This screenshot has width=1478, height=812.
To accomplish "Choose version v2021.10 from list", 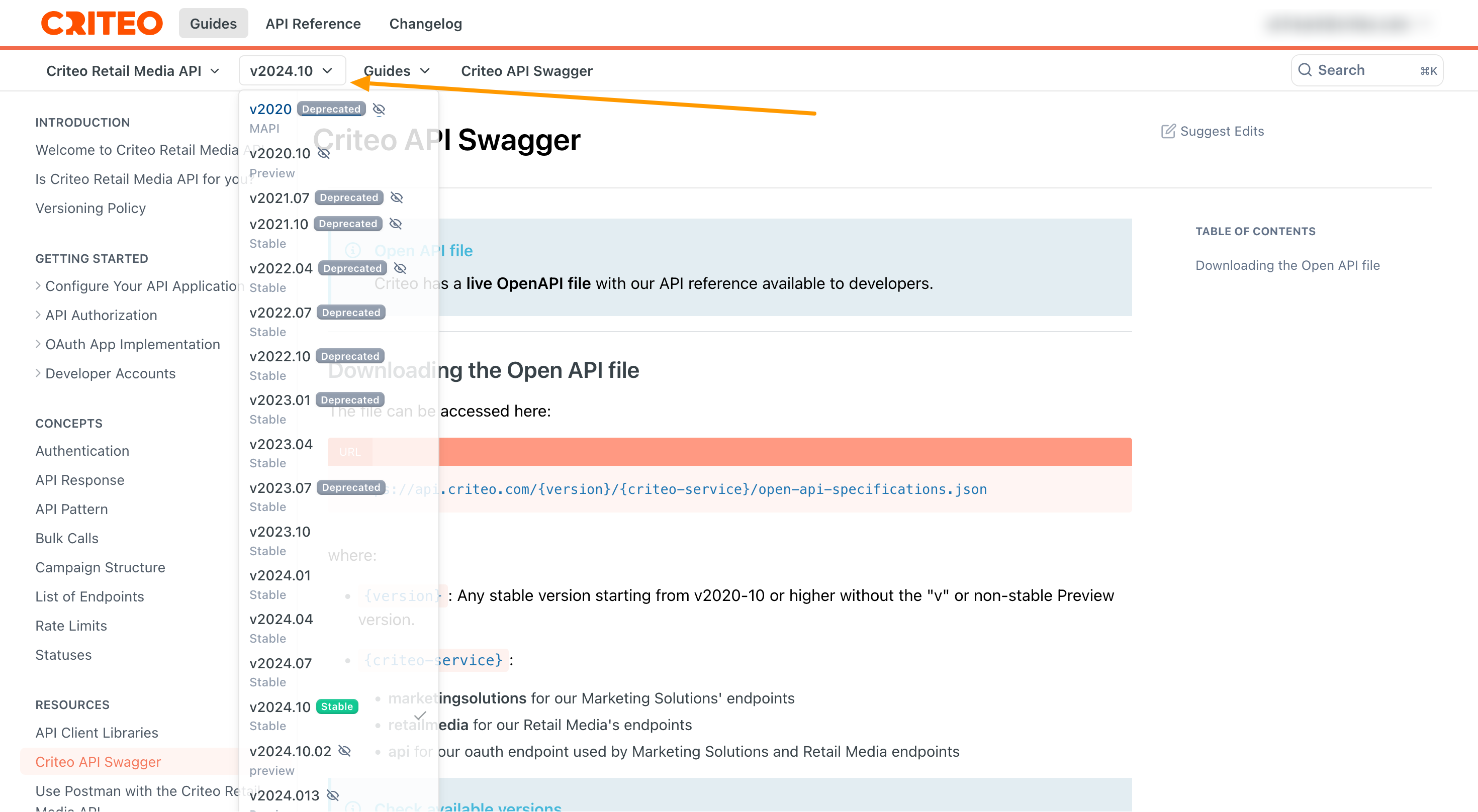I will point(338,233).
